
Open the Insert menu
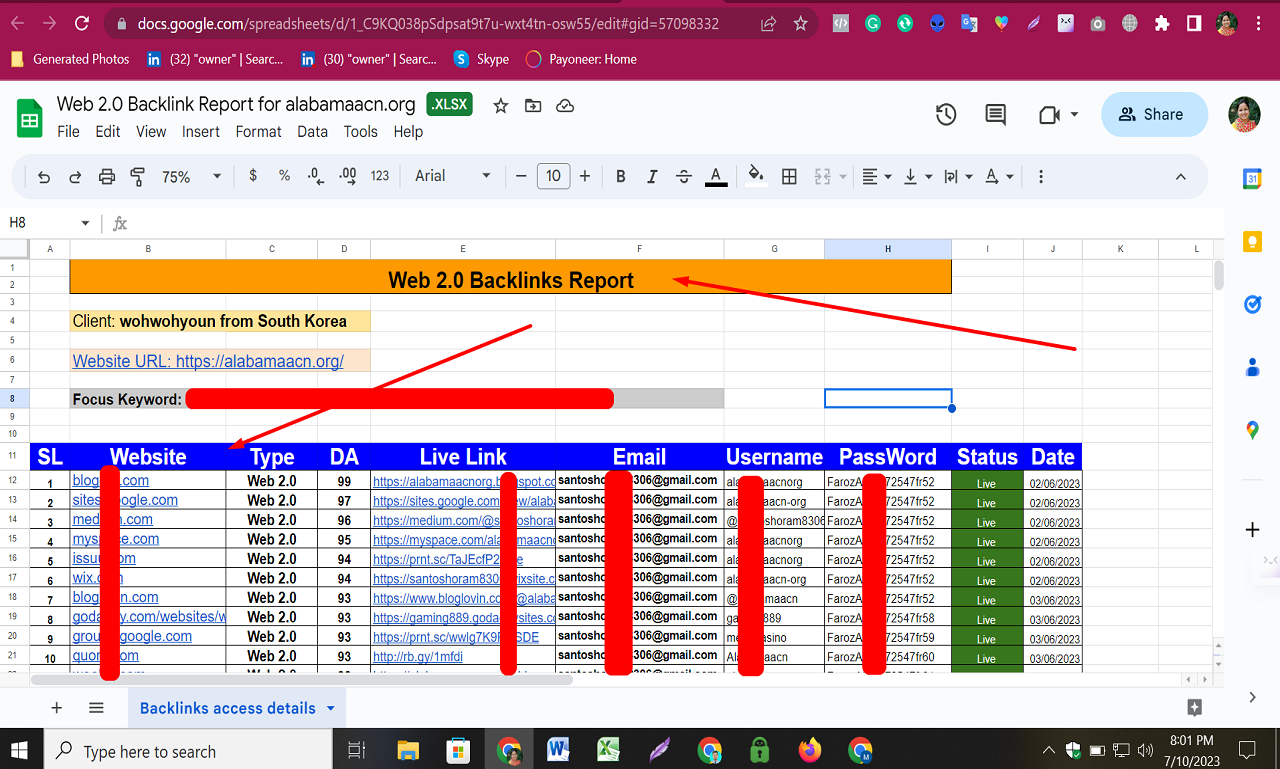pos(201,131)
